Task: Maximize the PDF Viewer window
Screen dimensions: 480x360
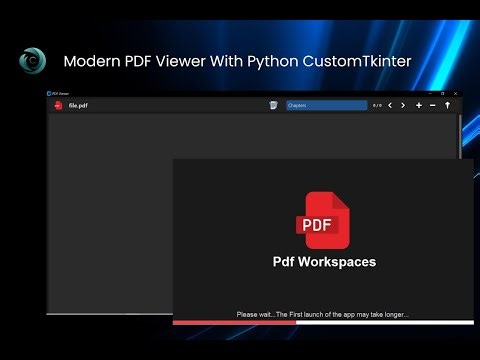Action: [443, 93]
